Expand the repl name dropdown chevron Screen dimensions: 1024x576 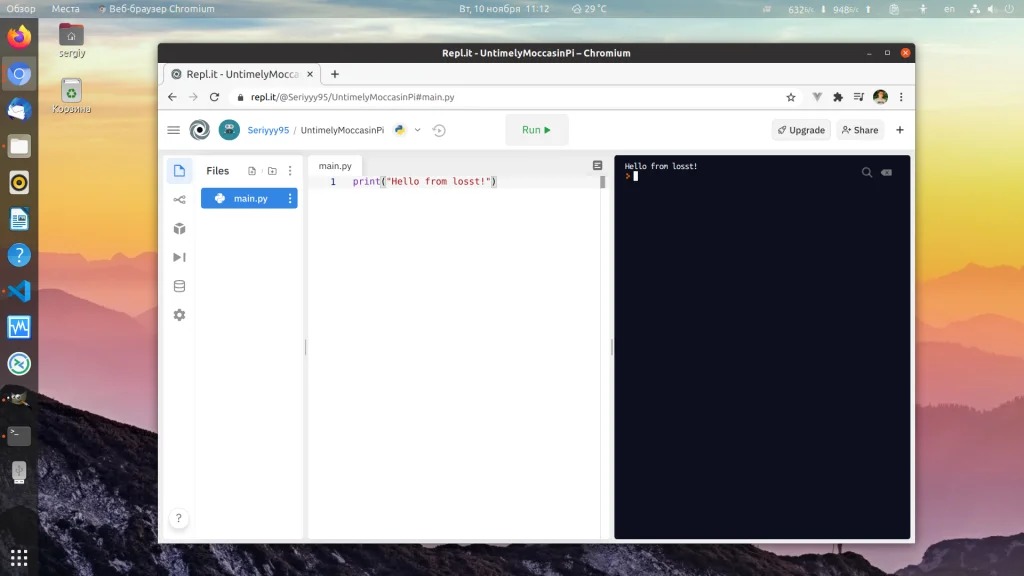[x=417, y=130]
